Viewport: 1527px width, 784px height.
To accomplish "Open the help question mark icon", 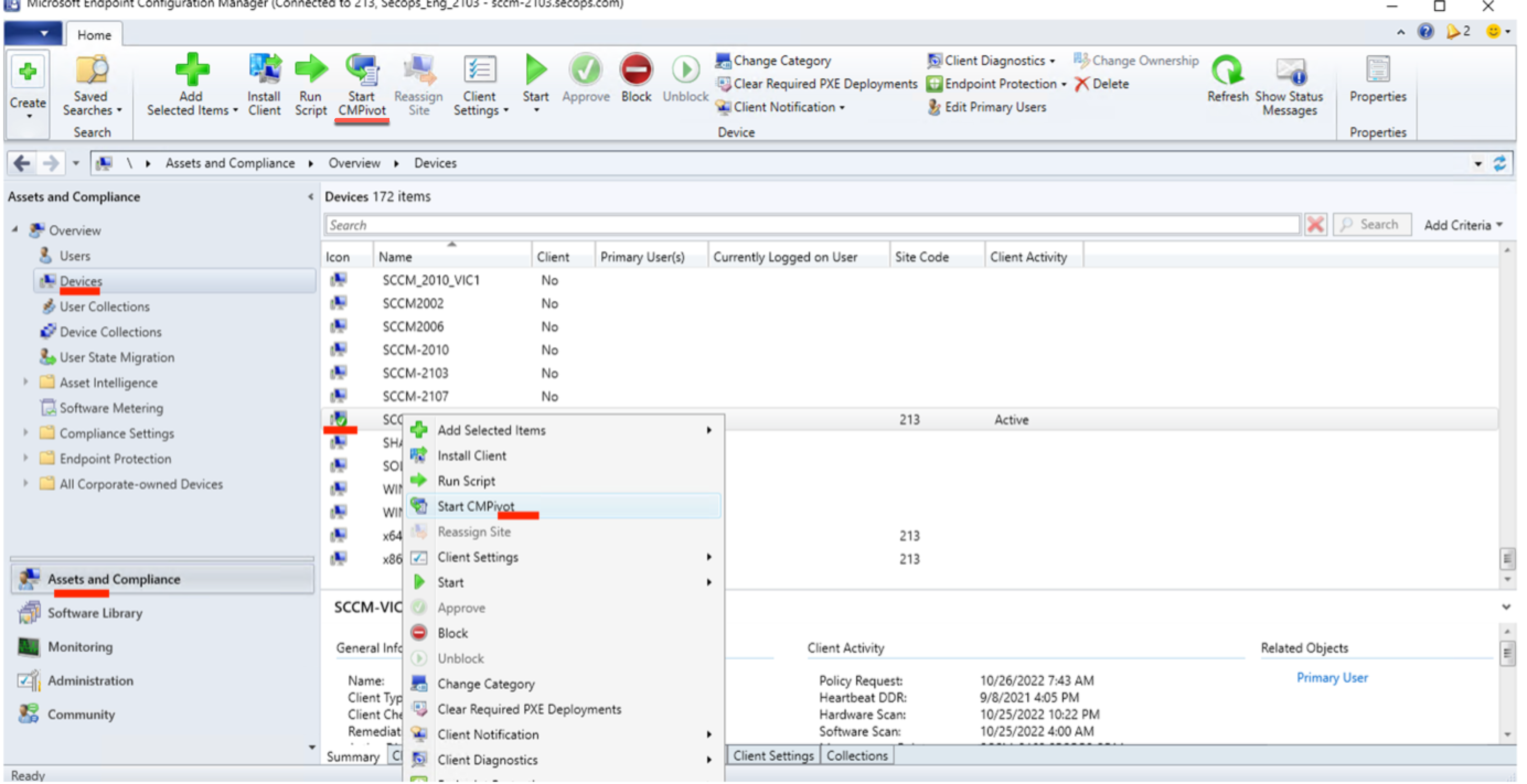I will (x=1425, y=31).
